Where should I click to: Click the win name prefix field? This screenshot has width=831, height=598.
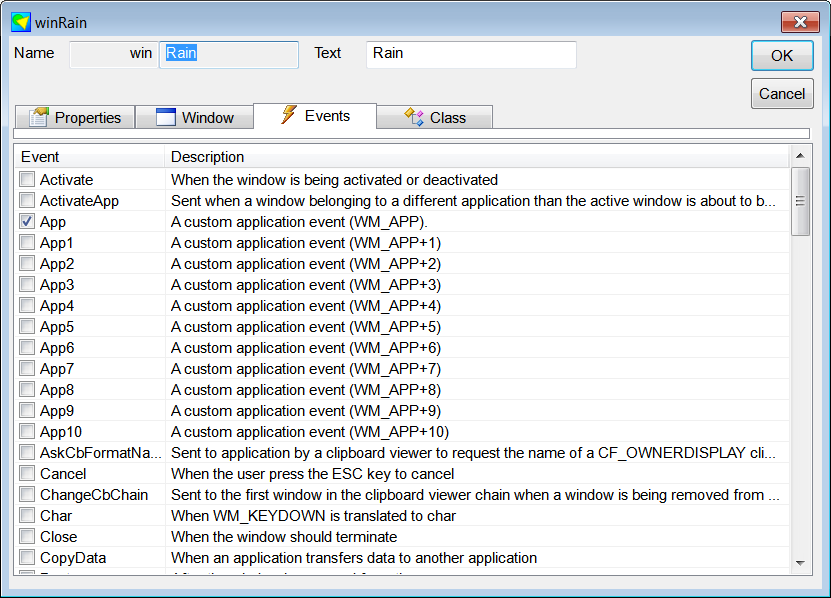pyautogui.click(x=114, y=55)
